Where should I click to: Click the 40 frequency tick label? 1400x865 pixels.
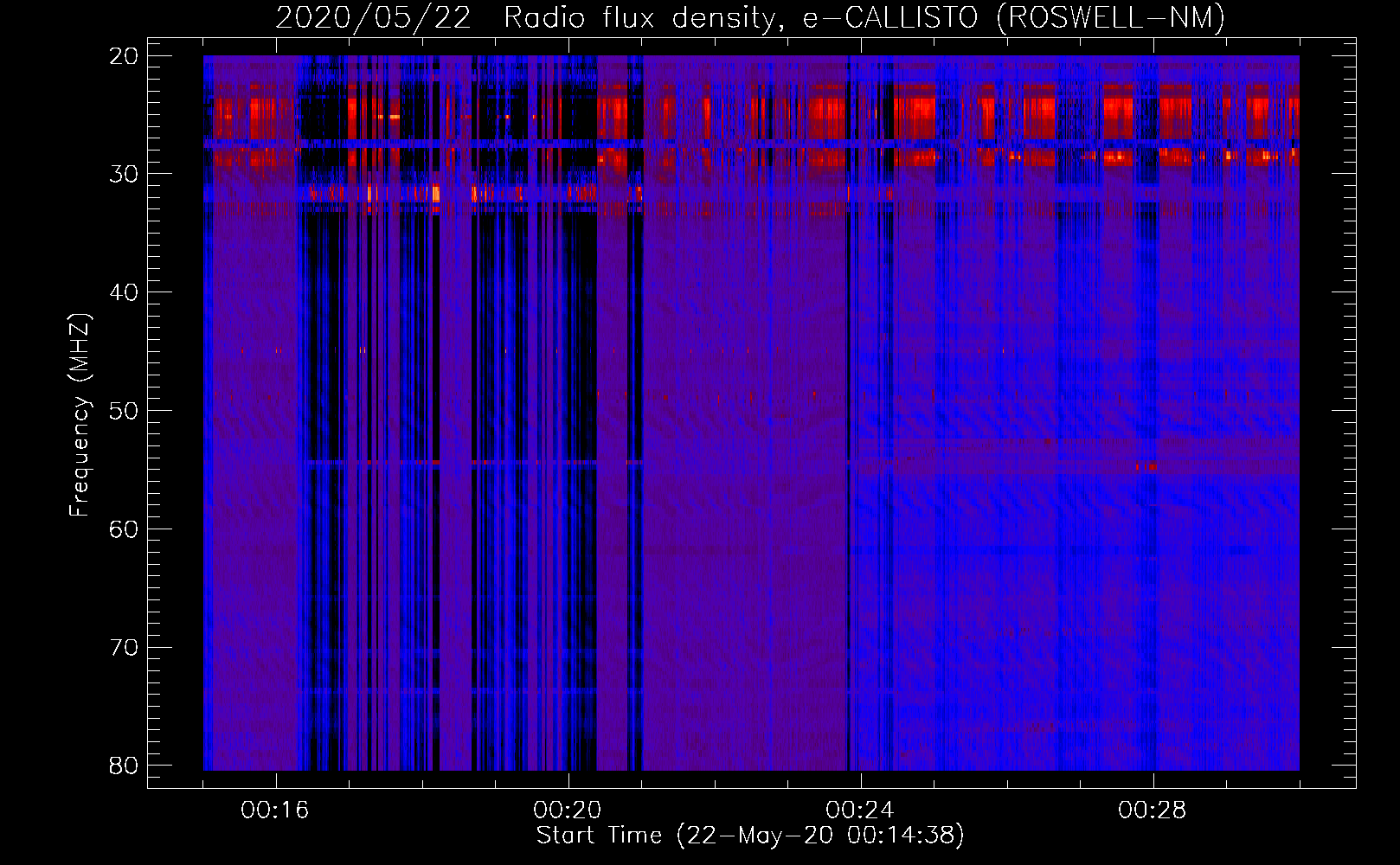(x=125, y=292)
